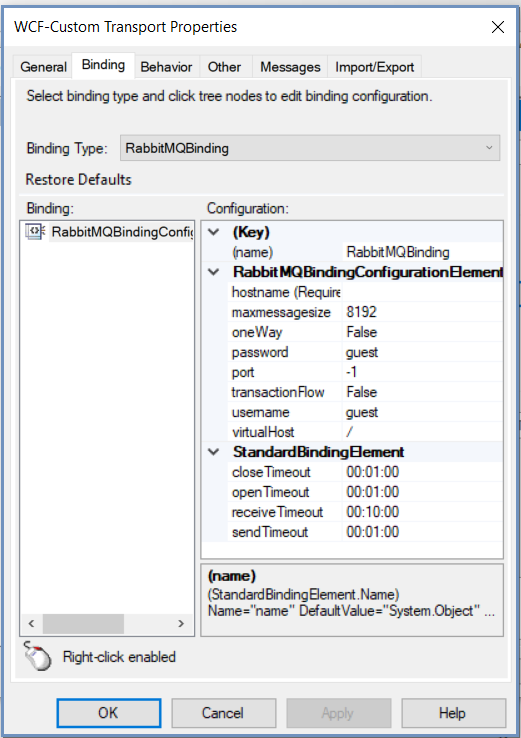521x738 pixels.
Task: Click the OK button
Action: [x=109, y=713]
